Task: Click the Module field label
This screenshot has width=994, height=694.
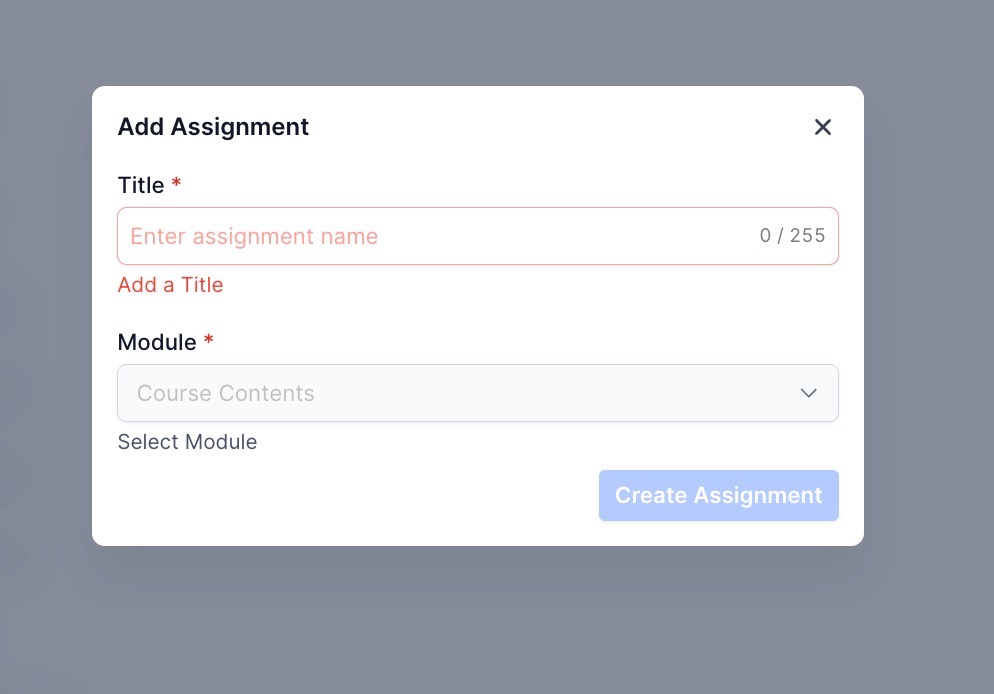Action: [157, 342]
